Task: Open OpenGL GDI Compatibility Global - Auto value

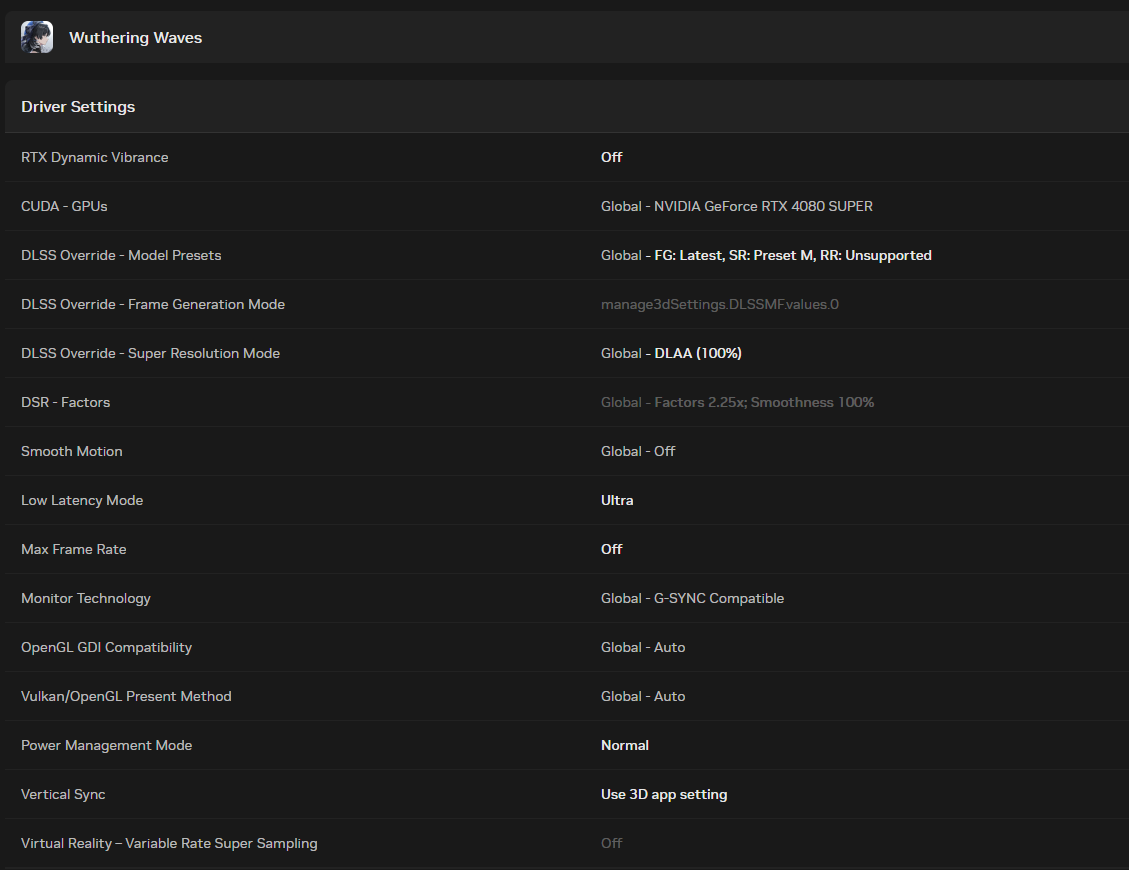Action: tap(643, 647)
